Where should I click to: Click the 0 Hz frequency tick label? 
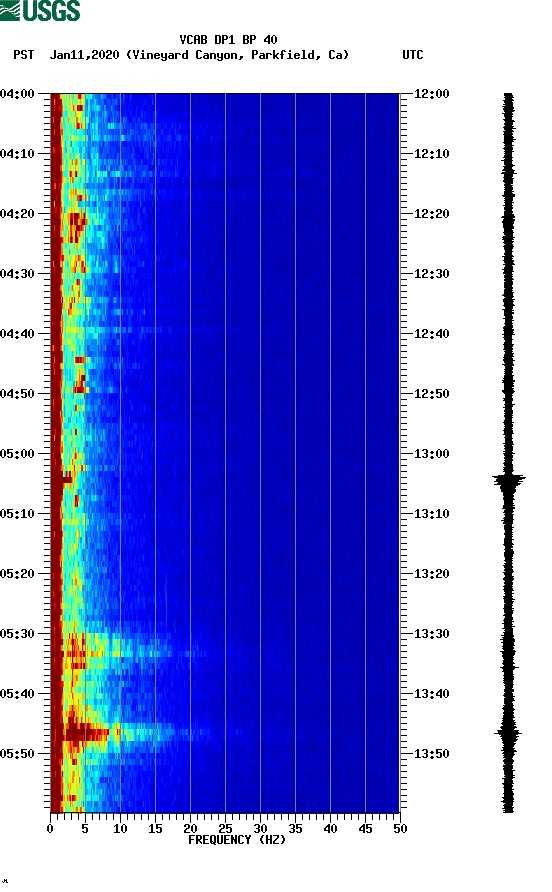pos(50,829)
